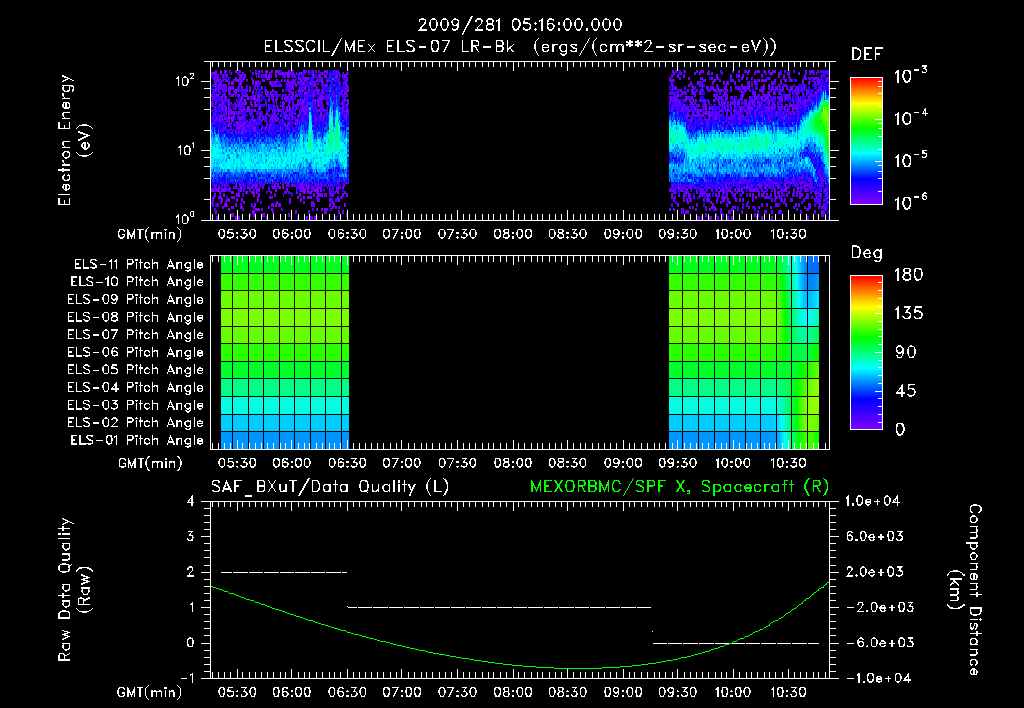
Task: Click the 90 degree color scale value
Action: click(906, 352)
